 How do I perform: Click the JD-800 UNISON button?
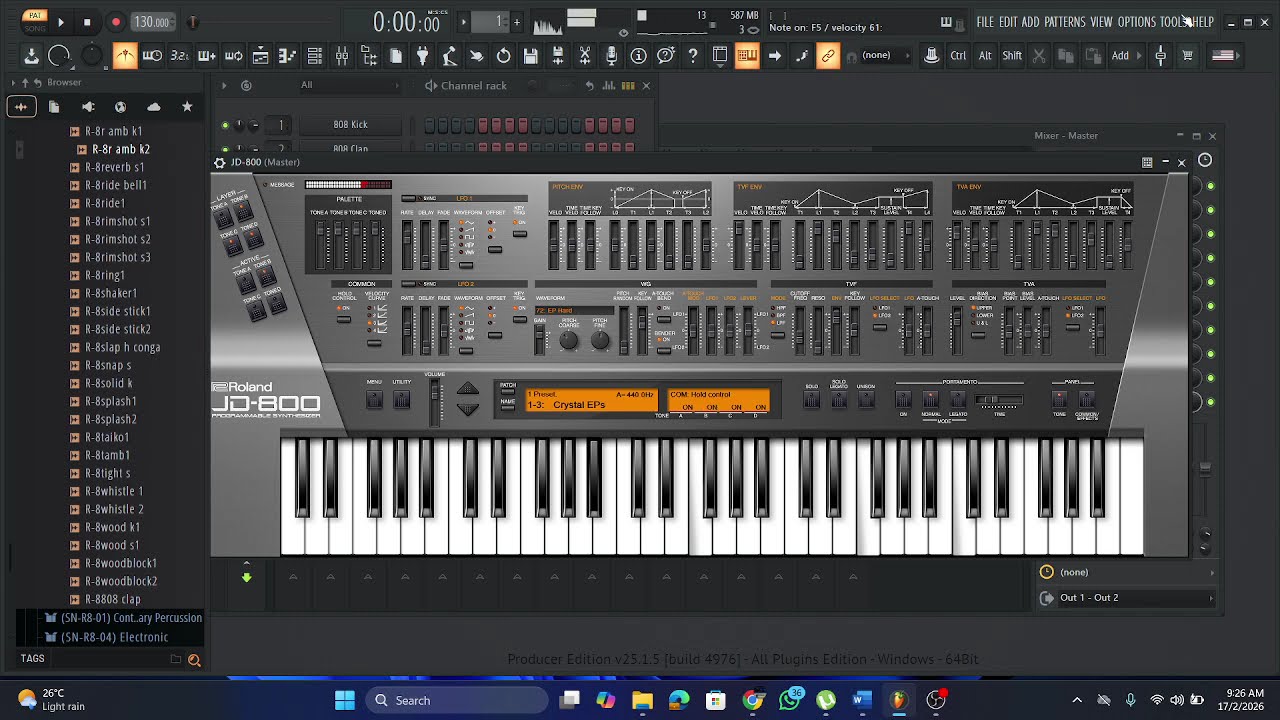(x=866, y=400)
